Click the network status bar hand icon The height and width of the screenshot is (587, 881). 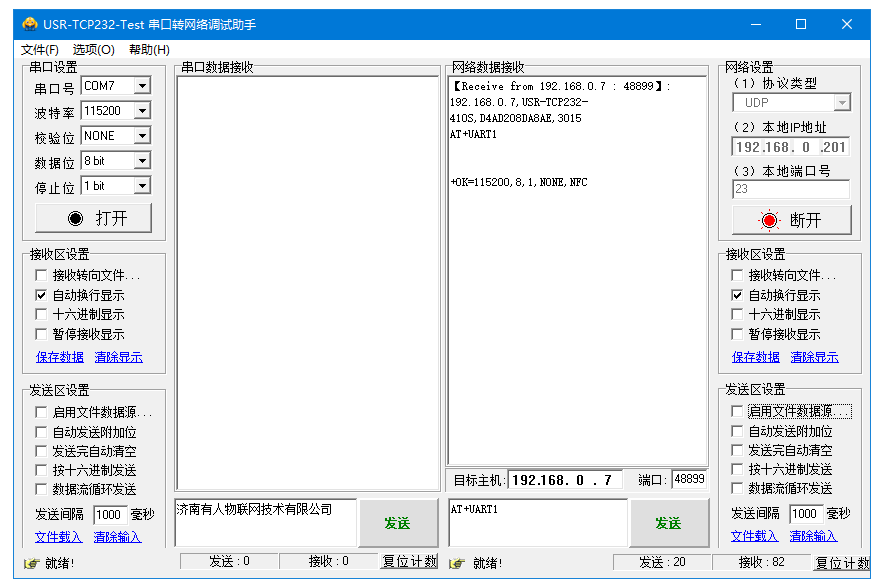459,563
